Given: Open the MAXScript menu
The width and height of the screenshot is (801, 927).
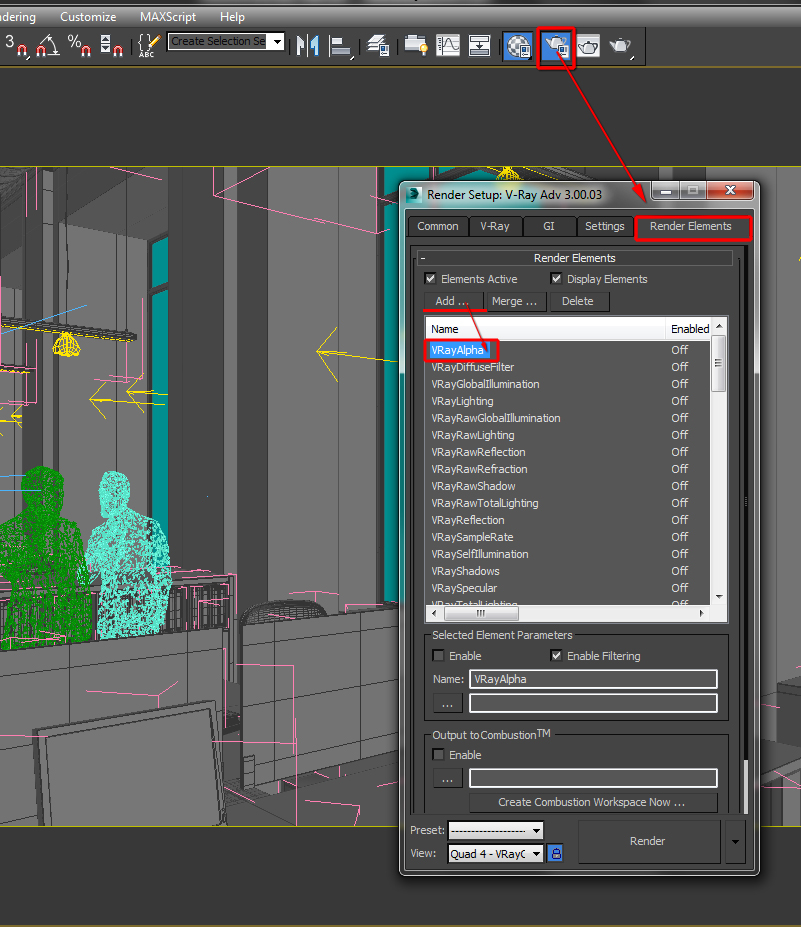Looking at the screenshot, I should [167, 17].
